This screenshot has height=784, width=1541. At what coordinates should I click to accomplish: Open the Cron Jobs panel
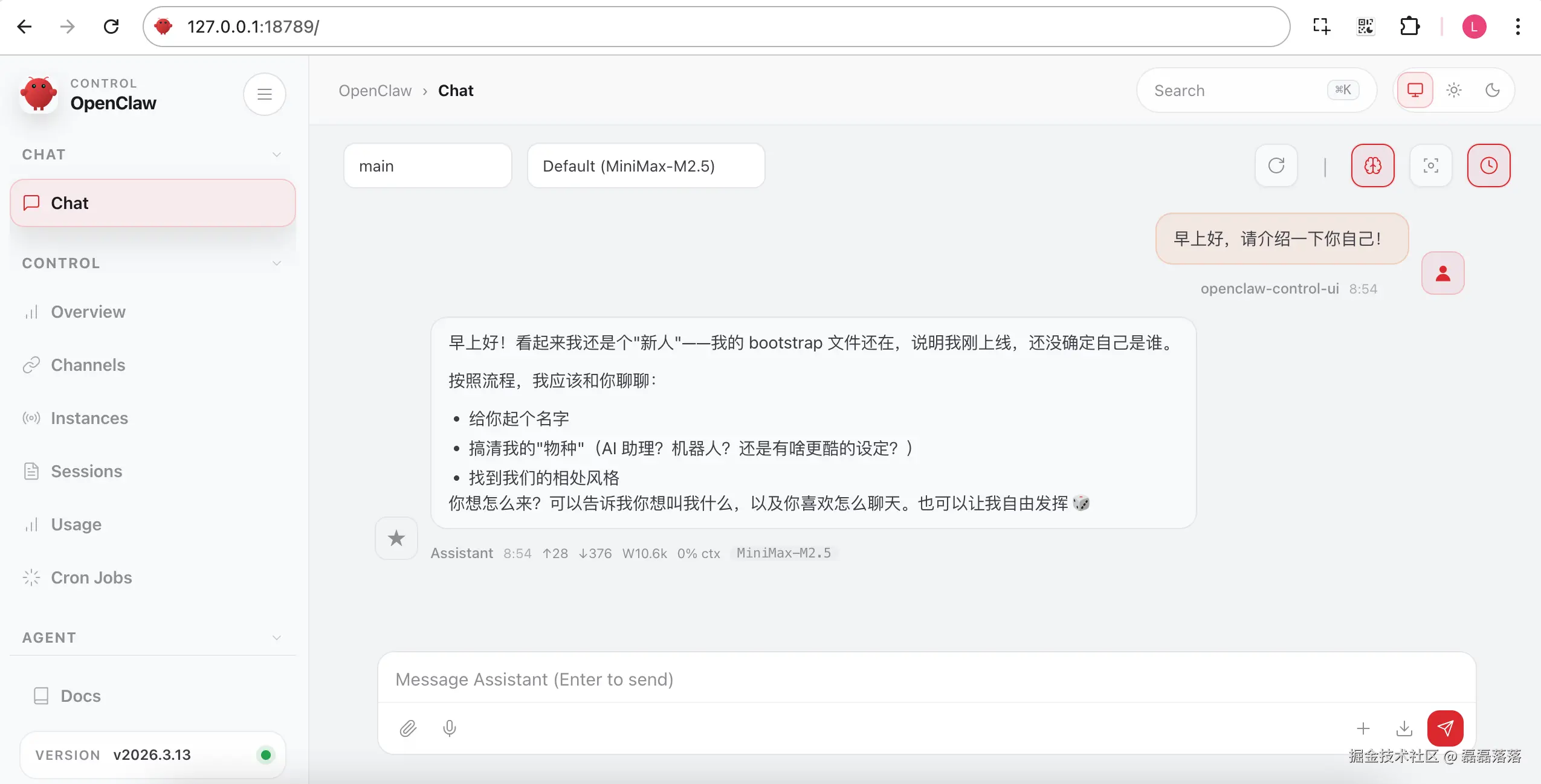(x=91, y=577)
